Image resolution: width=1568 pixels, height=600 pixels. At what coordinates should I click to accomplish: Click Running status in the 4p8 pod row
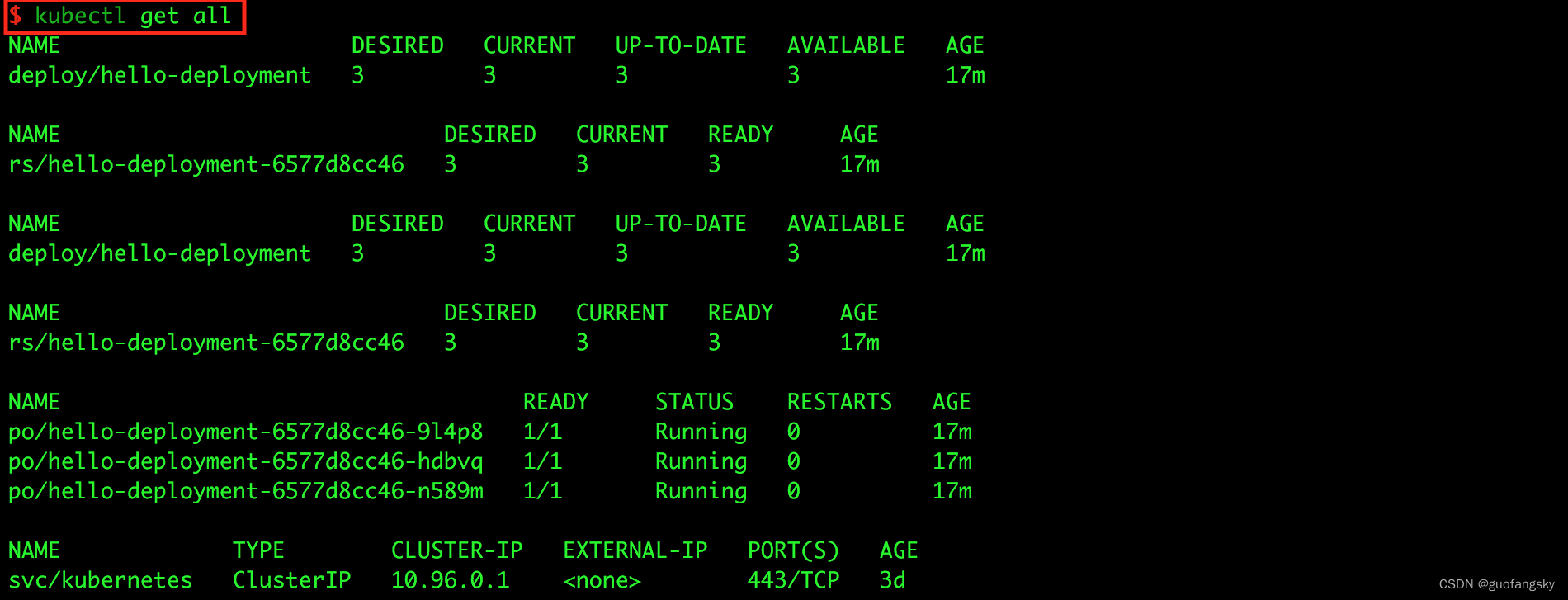(x=701, y=432)
